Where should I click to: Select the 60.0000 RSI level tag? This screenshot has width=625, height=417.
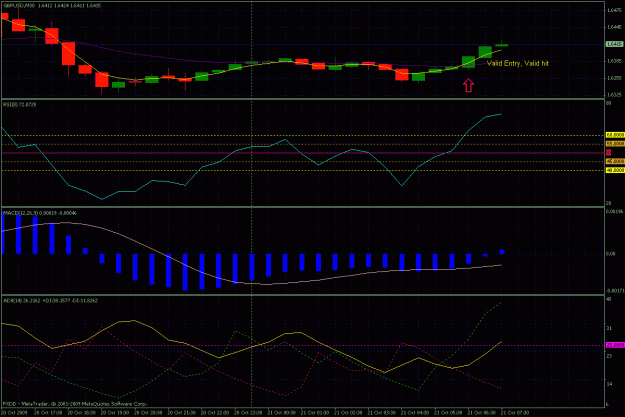click(x=615, y=135)
